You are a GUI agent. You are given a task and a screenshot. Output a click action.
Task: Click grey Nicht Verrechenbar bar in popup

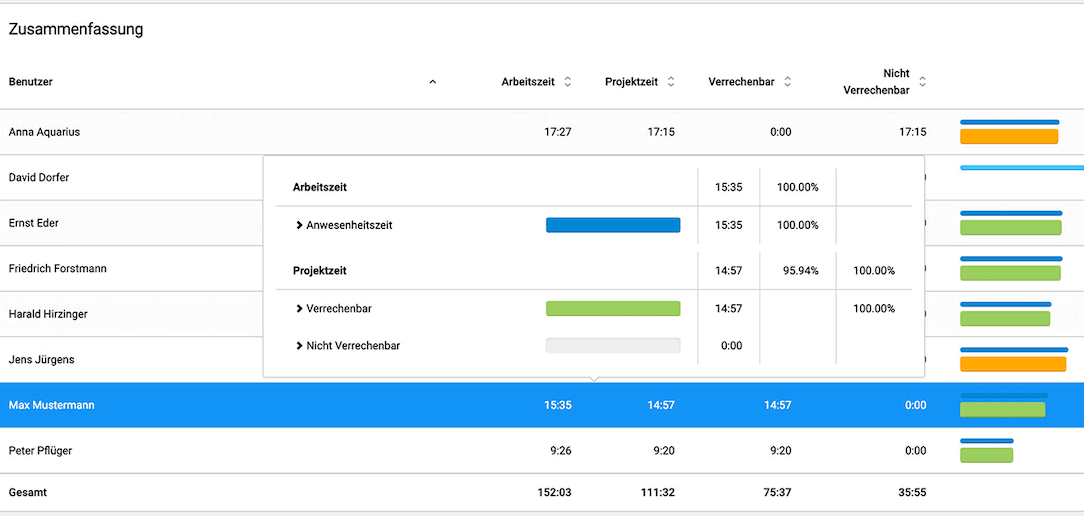click(613, 345)
